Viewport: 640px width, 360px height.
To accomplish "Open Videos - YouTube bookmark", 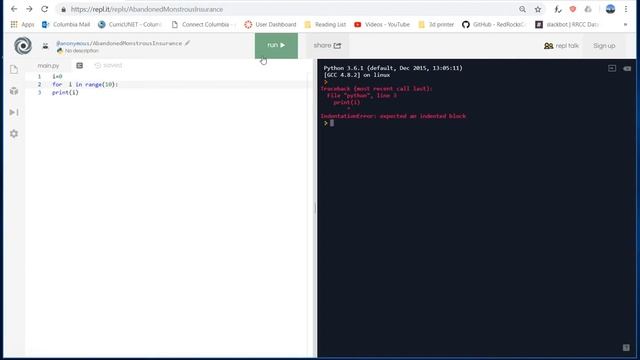I will (x=382, y=24).
